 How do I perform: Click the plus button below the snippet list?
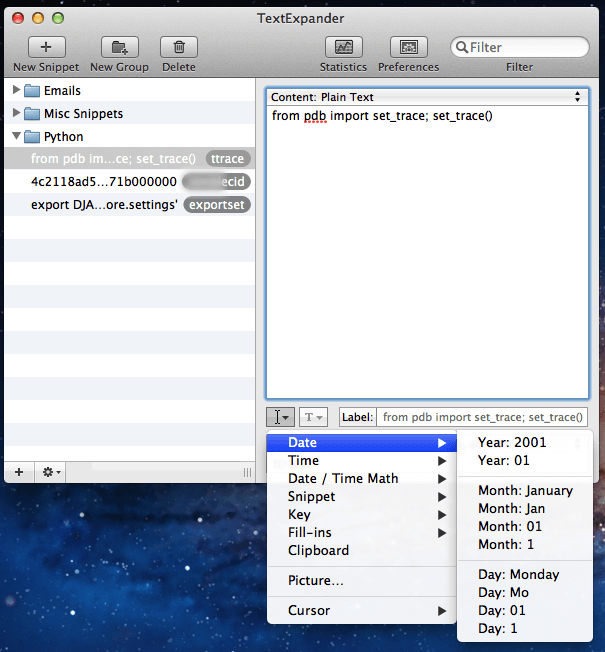tap(19, 472)
